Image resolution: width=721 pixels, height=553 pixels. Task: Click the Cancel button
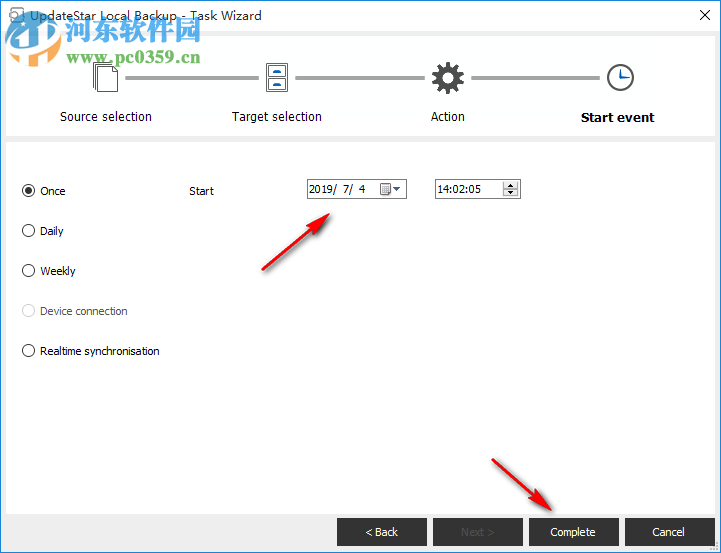point(670,532)
